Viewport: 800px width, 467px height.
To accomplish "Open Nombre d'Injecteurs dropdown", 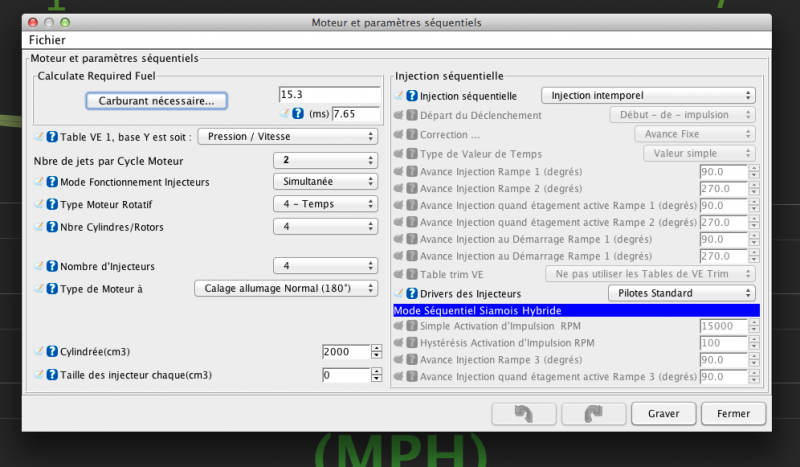I will click(x=326, y=265).
